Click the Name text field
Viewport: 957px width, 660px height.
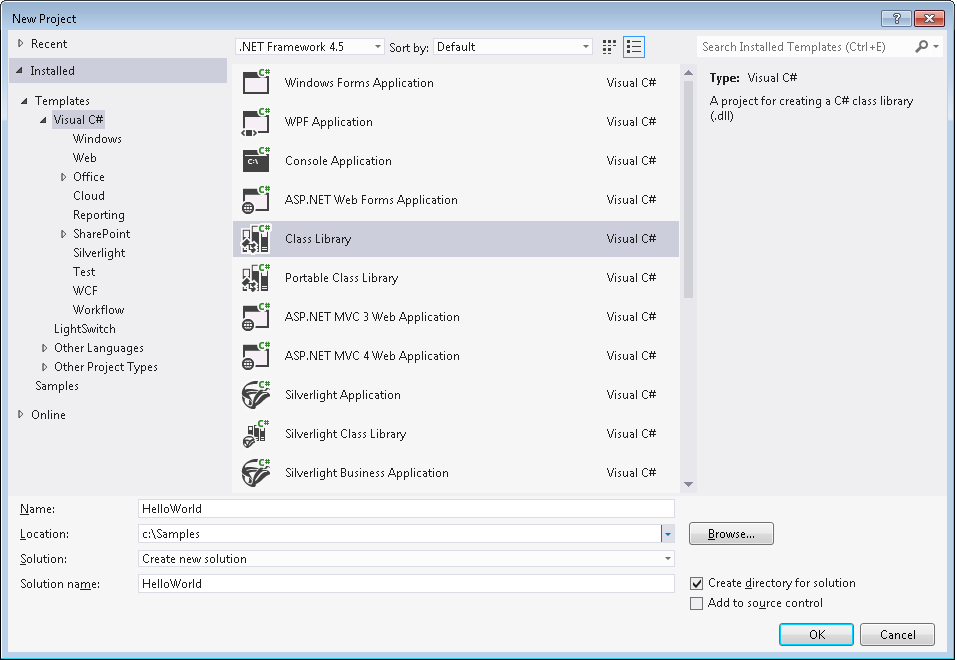point(406,509)
